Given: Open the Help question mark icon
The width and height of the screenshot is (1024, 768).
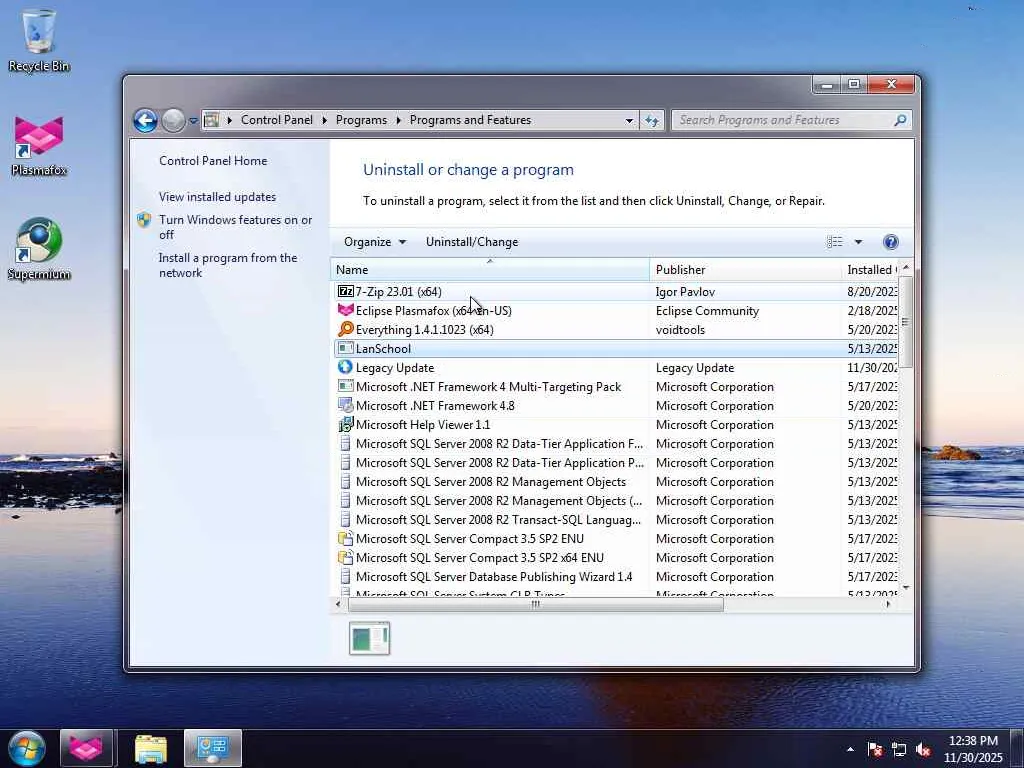Looking at the screenshot, I should 890,242.
